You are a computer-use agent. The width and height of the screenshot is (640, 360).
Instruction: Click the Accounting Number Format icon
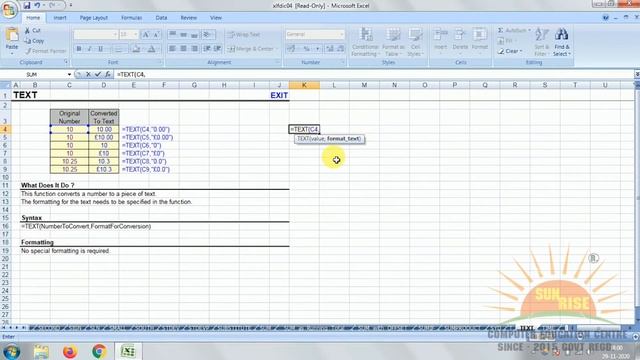pyautogui.click(x=291, y=49)
